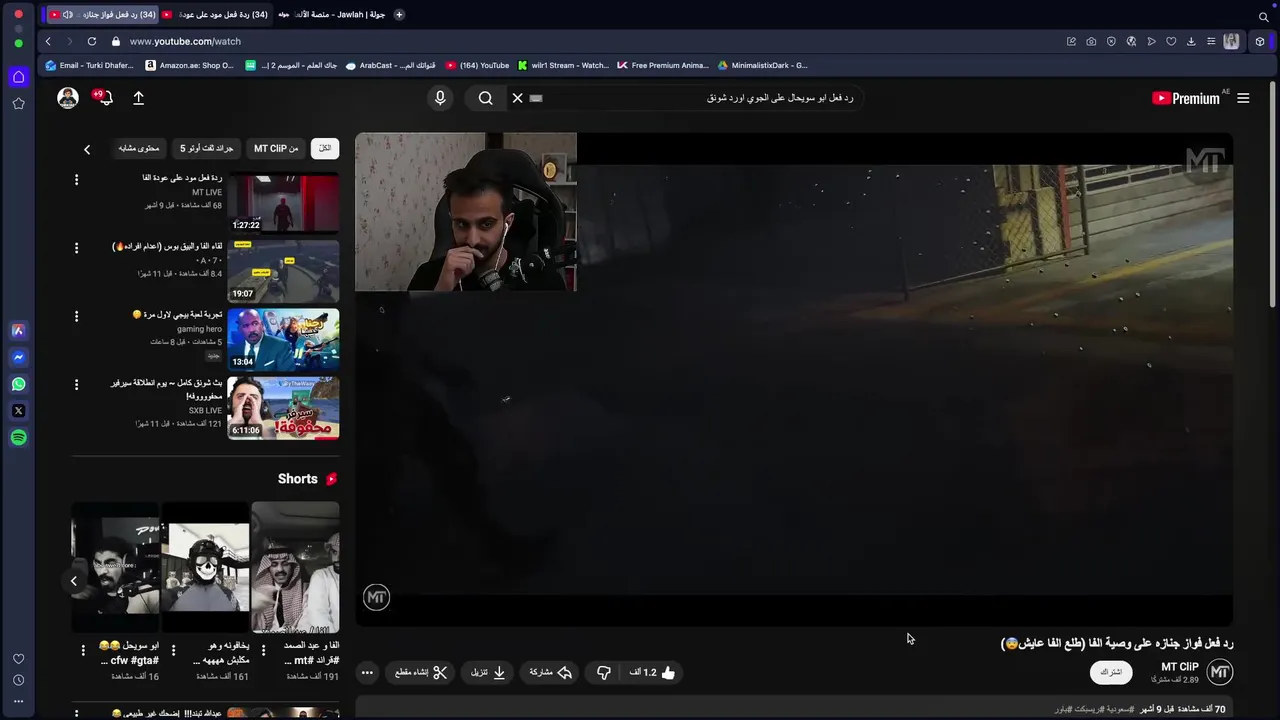Like the video with thumbs up
Image resolution: width=1280 pixels, height=720 pixels.
pyautogui.click(x=653, y=672)
